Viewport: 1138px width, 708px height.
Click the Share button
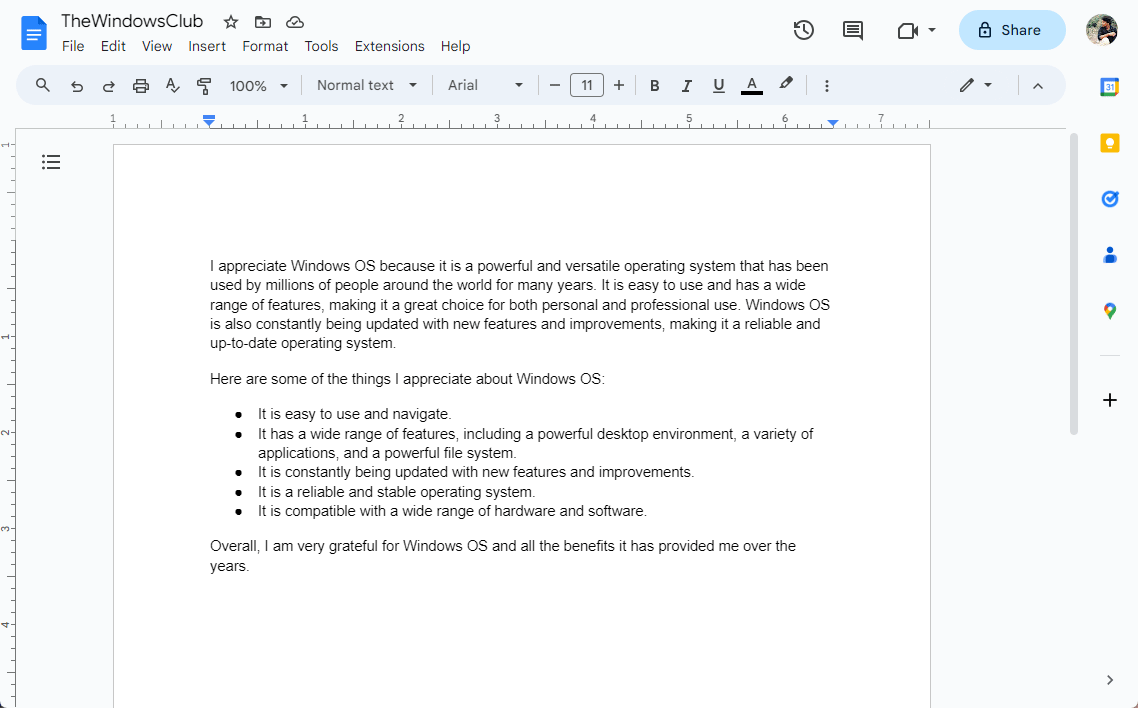[x=1012, y=30]
